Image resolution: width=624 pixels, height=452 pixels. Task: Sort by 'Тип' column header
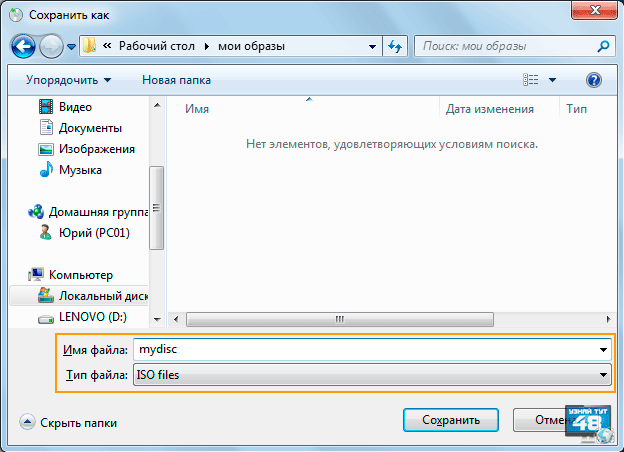[x=577, y=109]
